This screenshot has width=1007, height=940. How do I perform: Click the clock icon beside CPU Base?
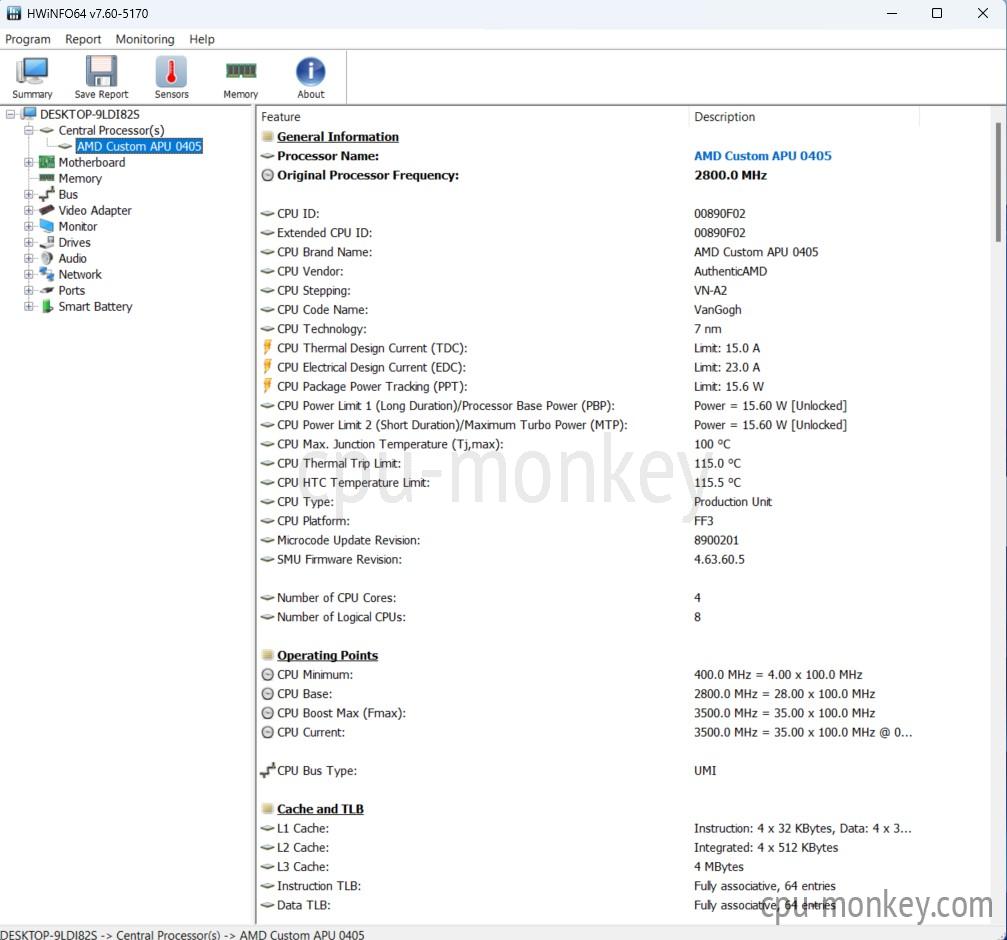268,693
